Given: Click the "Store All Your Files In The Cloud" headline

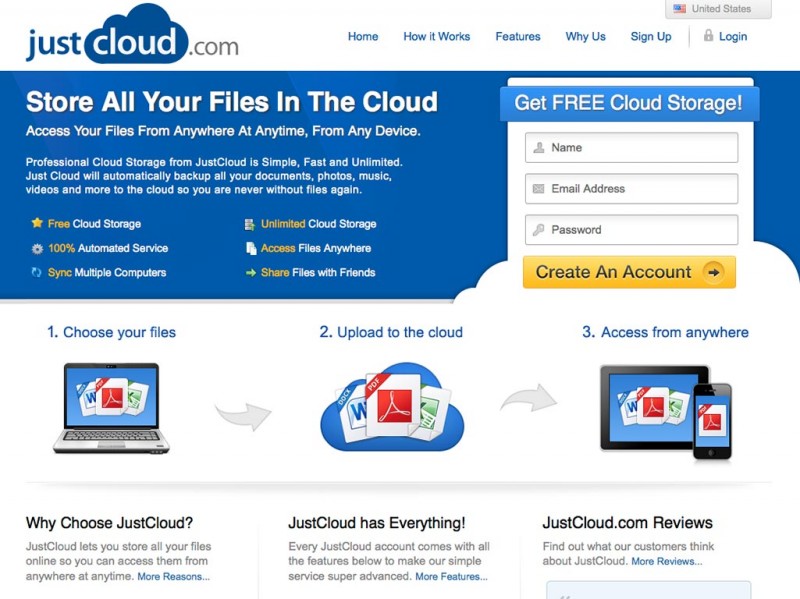Looking at the screenshot, I should click(232, 102).
